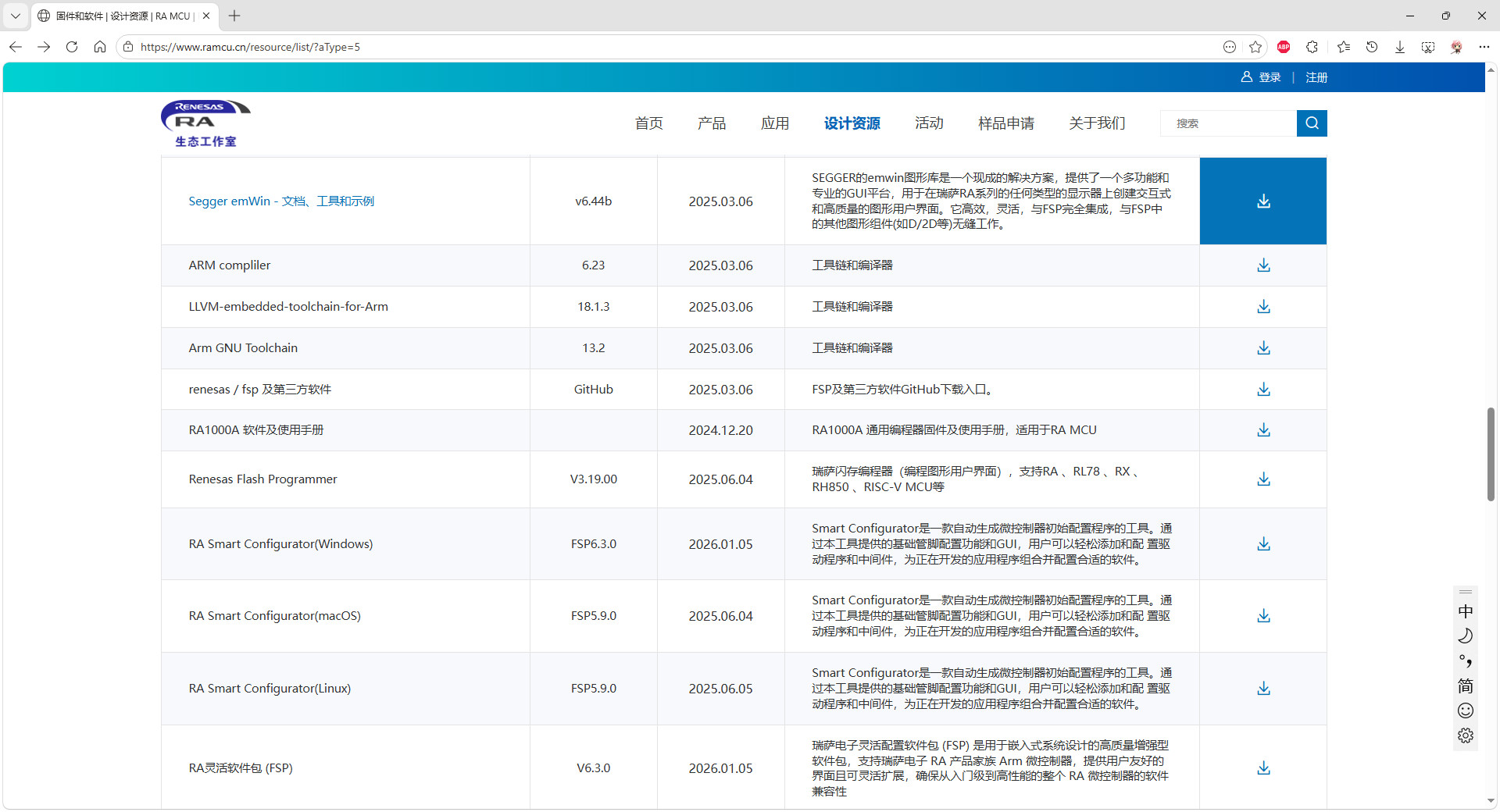Close the 固件和软件 browser tab
The width and height of the screenshot is (1500, 812).
pyautogui.click(x=206, y=16)
